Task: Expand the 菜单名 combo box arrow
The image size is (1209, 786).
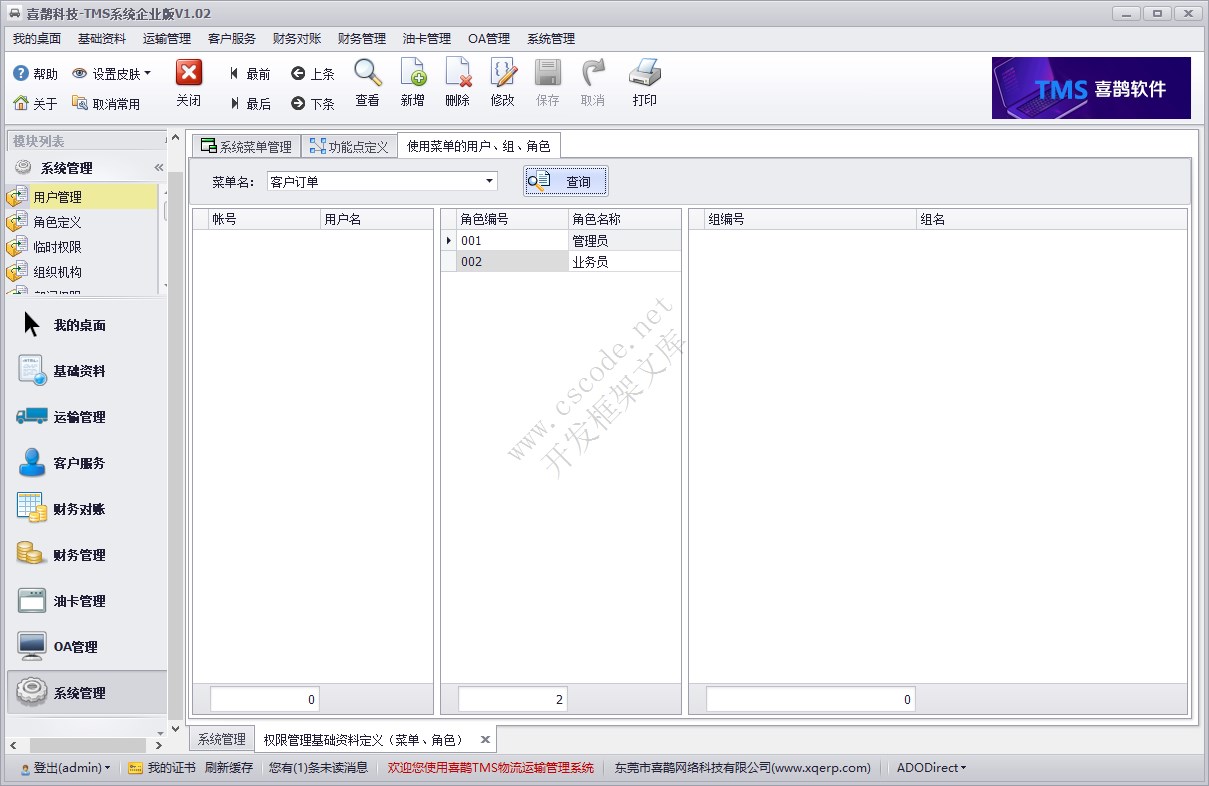Action: pyautogui.click(x=490, y=181)
